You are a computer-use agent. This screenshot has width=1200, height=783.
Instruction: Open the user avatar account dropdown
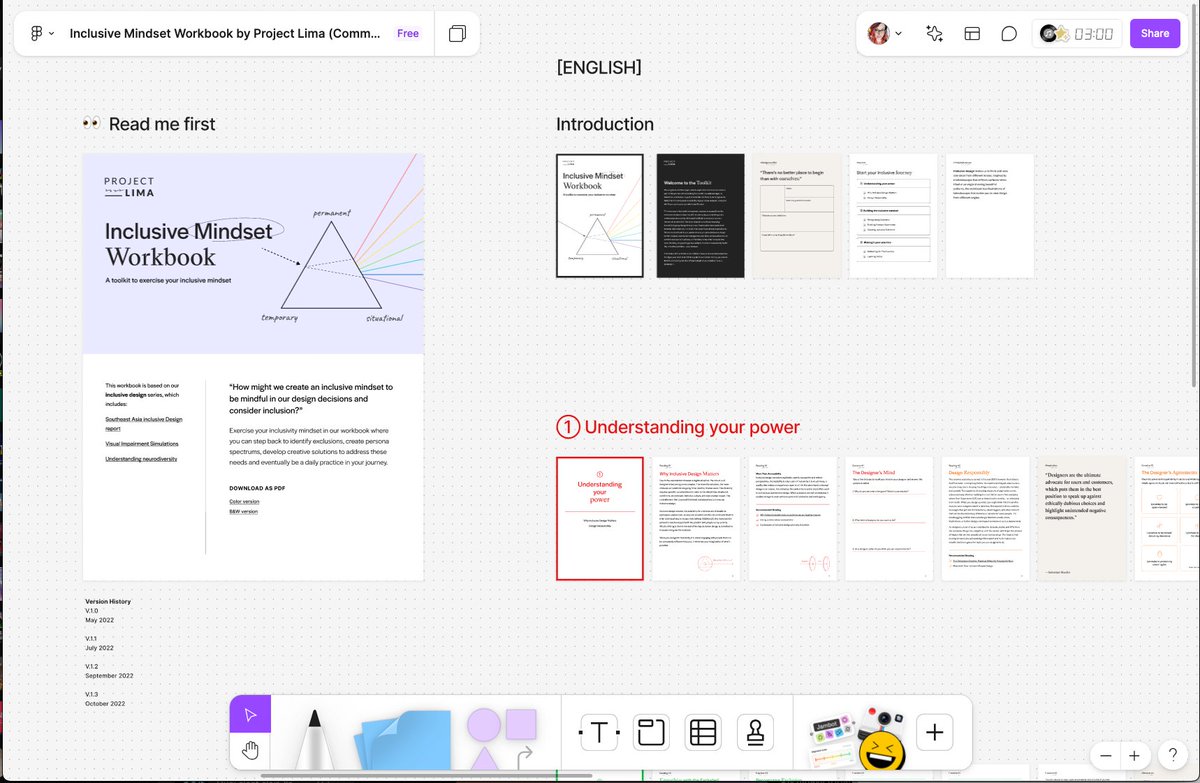coord(884,33)
